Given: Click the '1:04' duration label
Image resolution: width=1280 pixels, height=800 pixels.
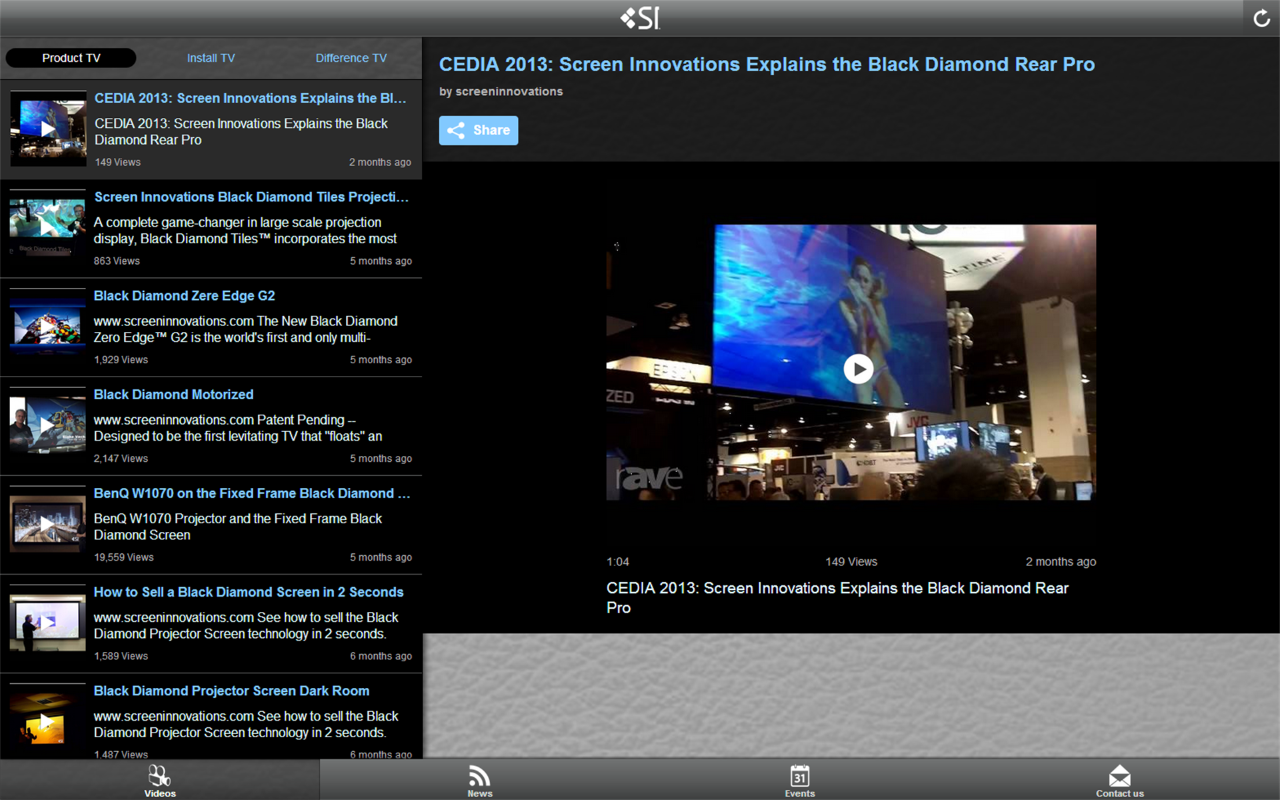Looking at the screenshot, I should point(618,562).
